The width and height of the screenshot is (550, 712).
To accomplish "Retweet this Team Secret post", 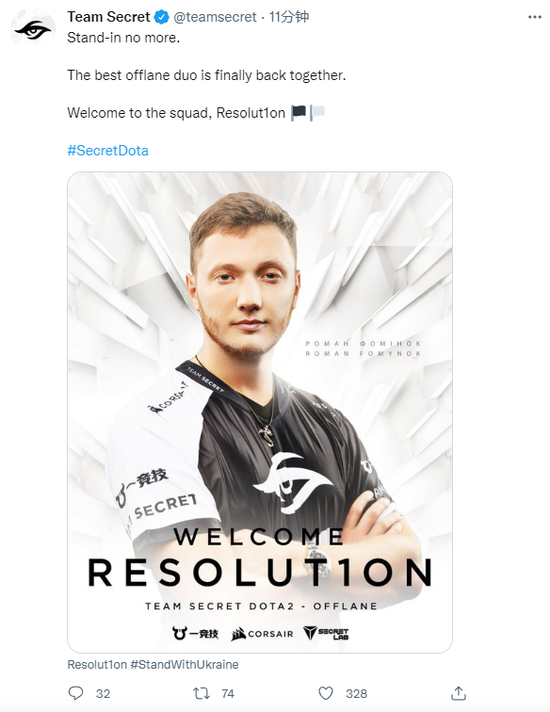I will [201, 693].
